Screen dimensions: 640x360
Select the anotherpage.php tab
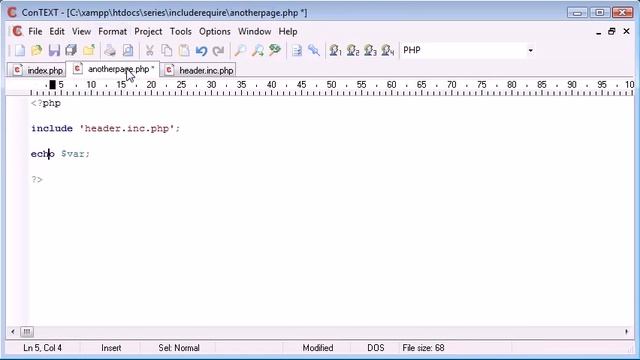click(x=113, y=69)
